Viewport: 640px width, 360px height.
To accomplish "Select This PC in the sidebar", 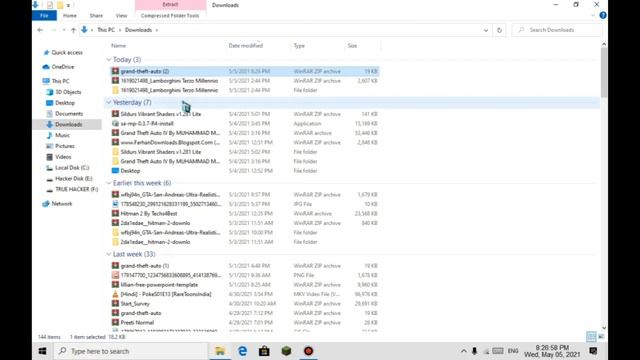I will pyautogui.click(x=60, y=81).
